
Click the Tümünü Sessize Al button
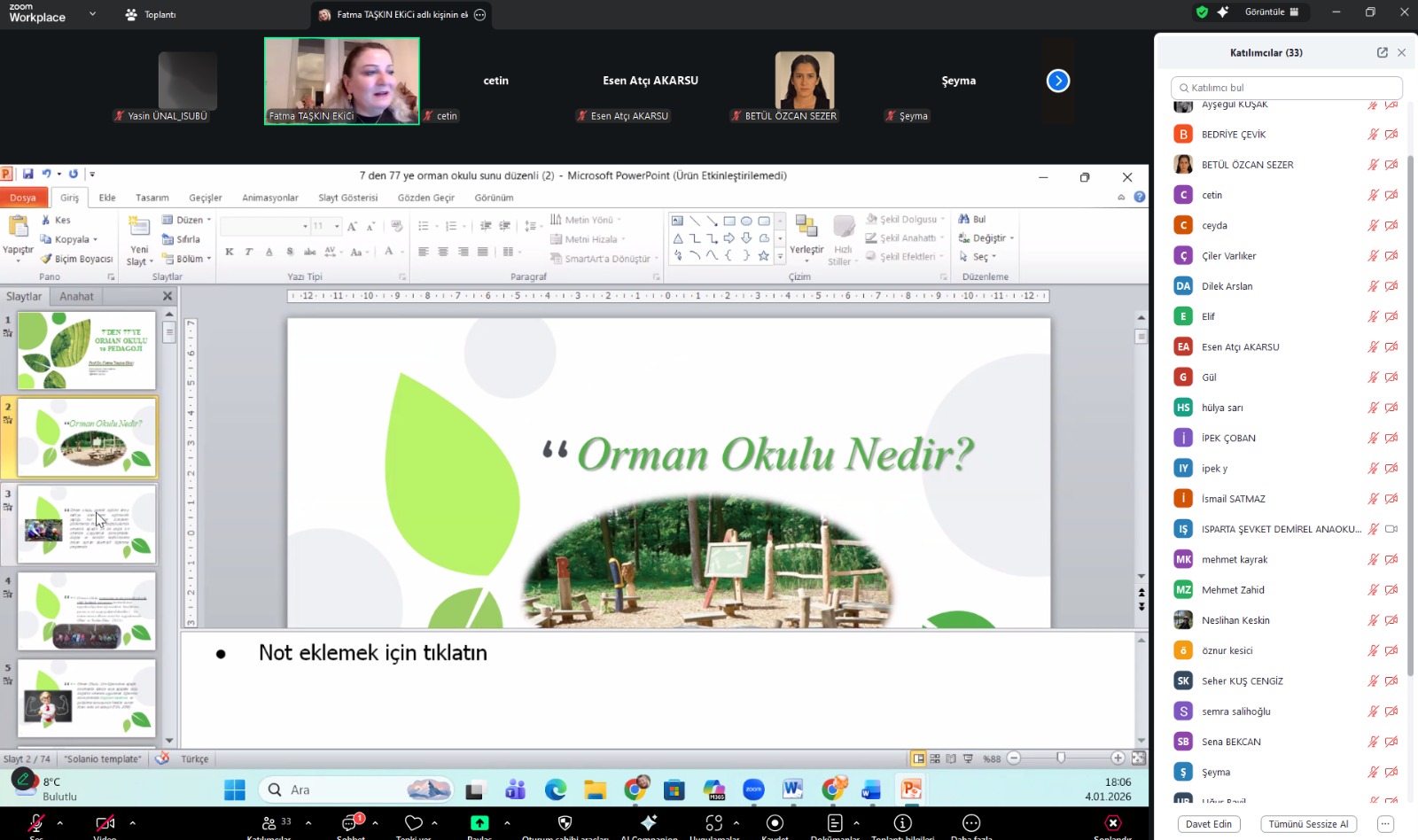[1308, 824]
